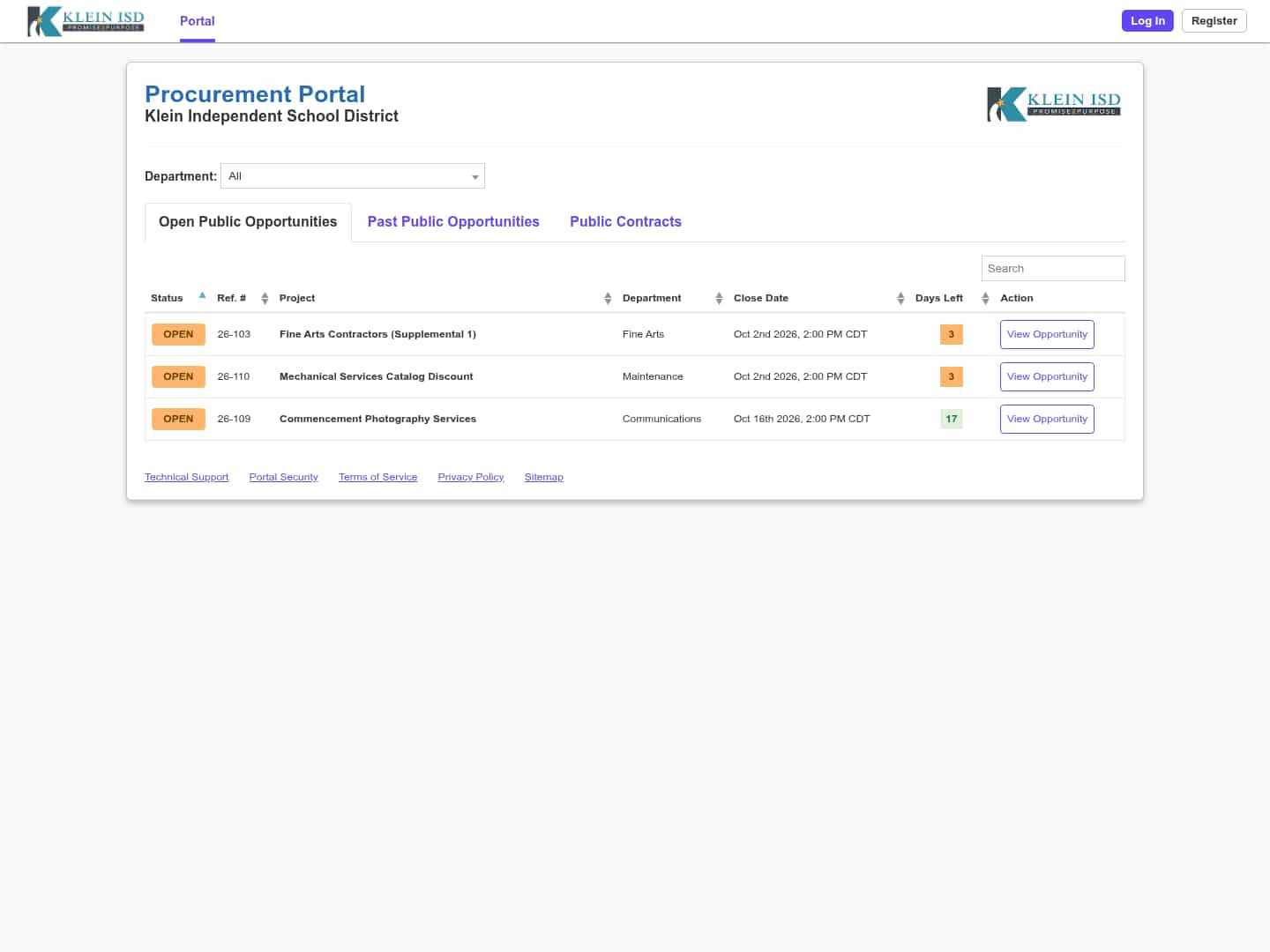Viewport: 1270px width, 952px height.
Task: Open the Department filter dropdown
Action: 353,176
